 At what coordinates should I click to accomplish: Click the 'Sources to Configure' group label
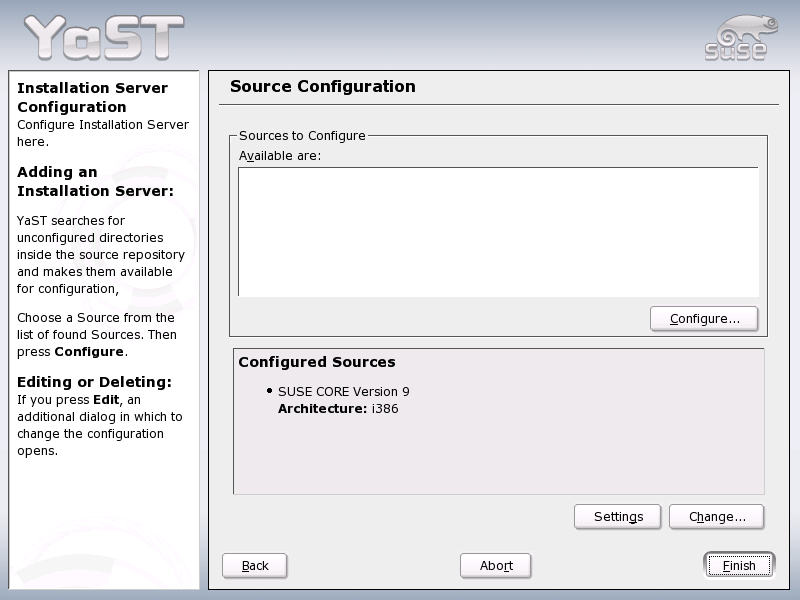[x=302, y=135]
